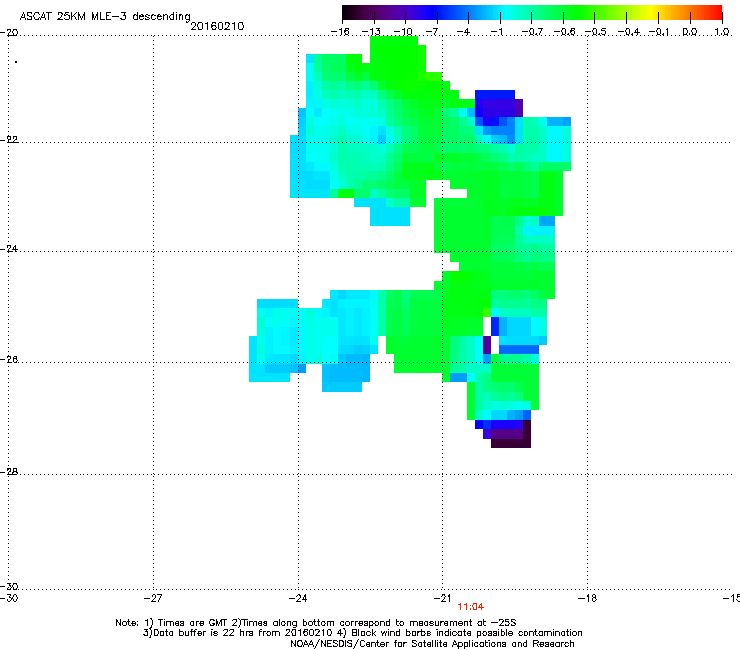The width and height of the screenshot is (740, 650).
Task: Click the -10 label on the color bar
Action: coord(403,32)
